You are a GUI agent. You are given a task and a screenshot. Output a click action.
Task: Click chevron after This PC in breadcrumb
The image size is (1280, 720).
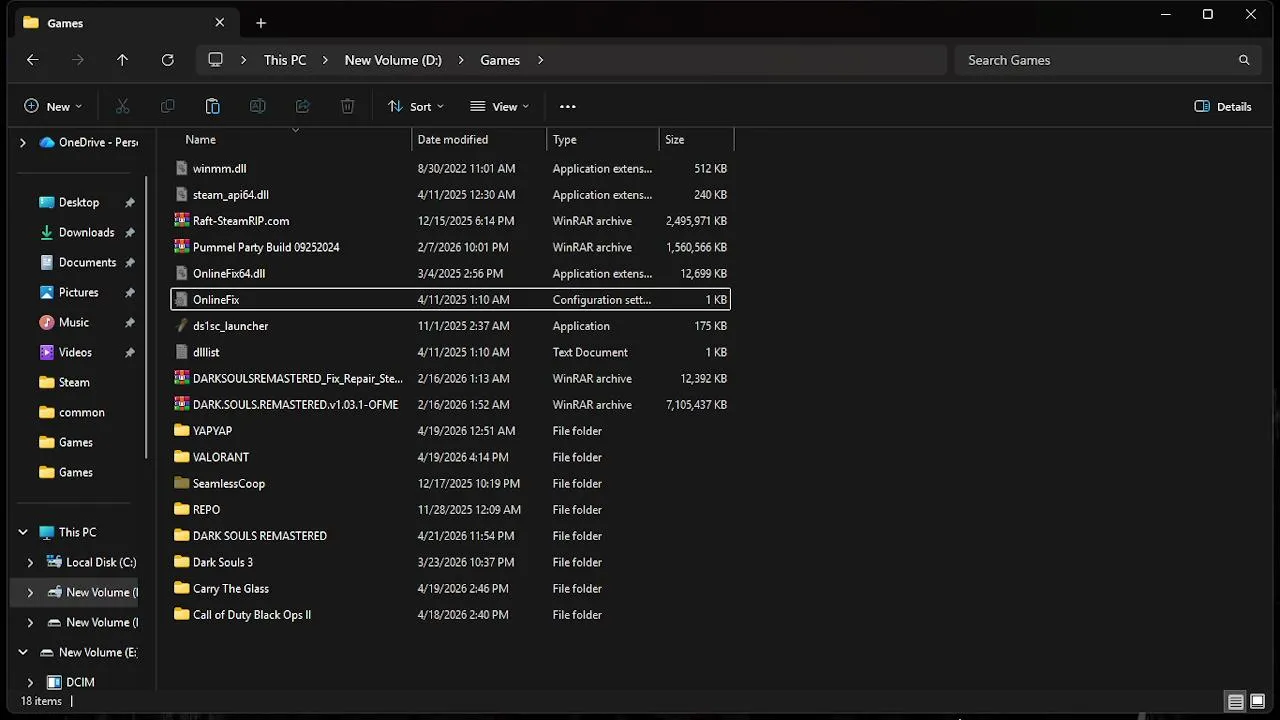click(325, 60)
